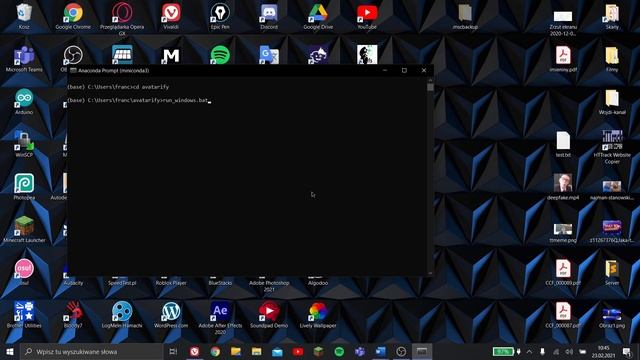Viewport: 640px width, 360px height.
Task: Open Microsoft Teams from the taskbar
Action: (x=360, y=351)
